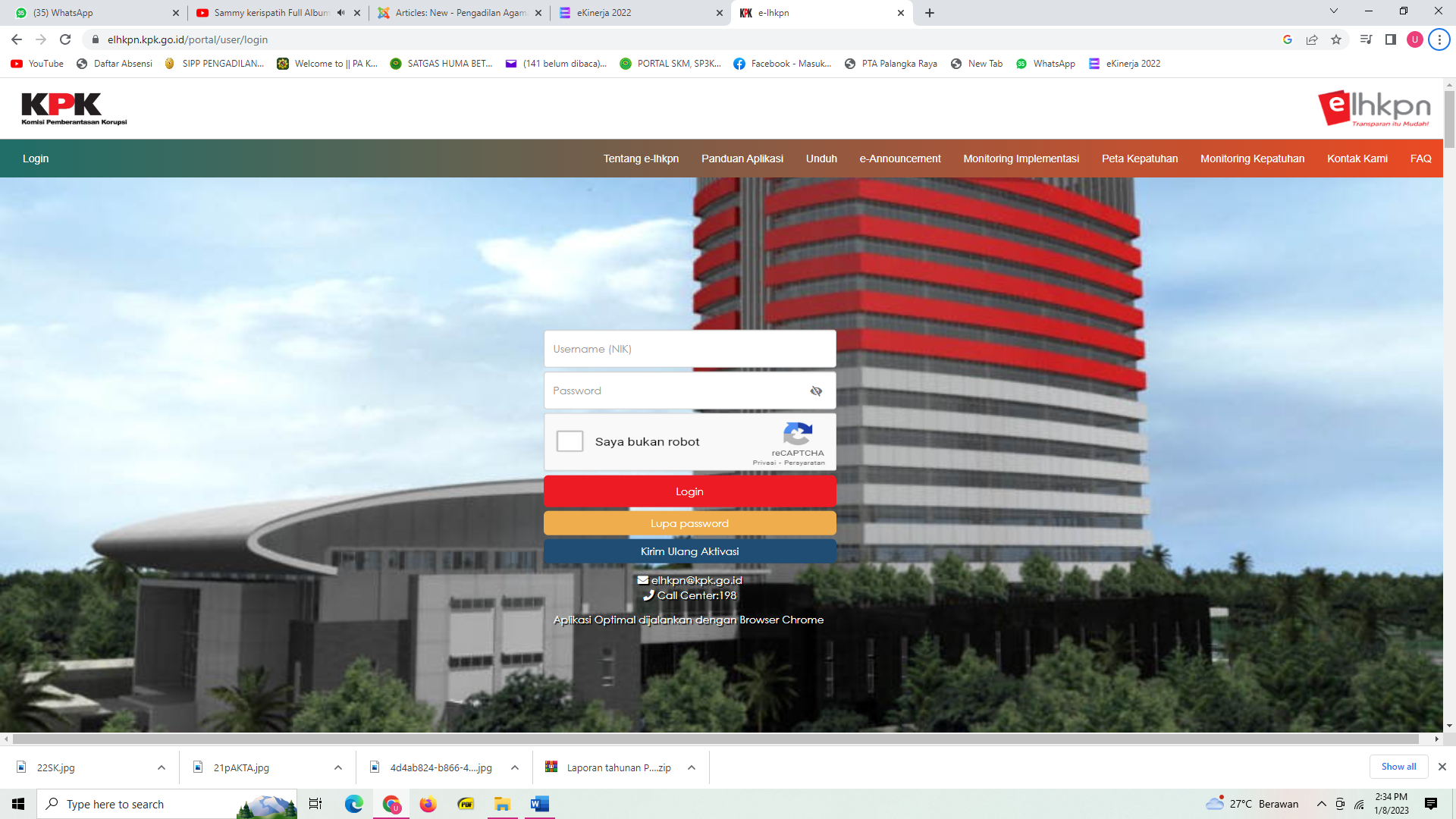
Task: Open the YouTube bookmark
Action: (x=37, y=64)
